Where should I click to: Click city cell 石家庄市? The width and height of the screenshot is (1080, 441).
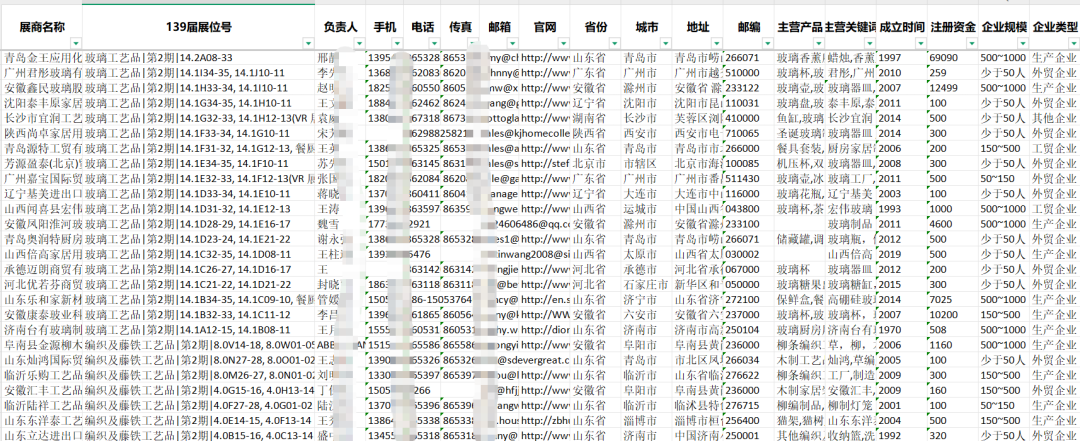pyautogui.click(x=647, y=284)
